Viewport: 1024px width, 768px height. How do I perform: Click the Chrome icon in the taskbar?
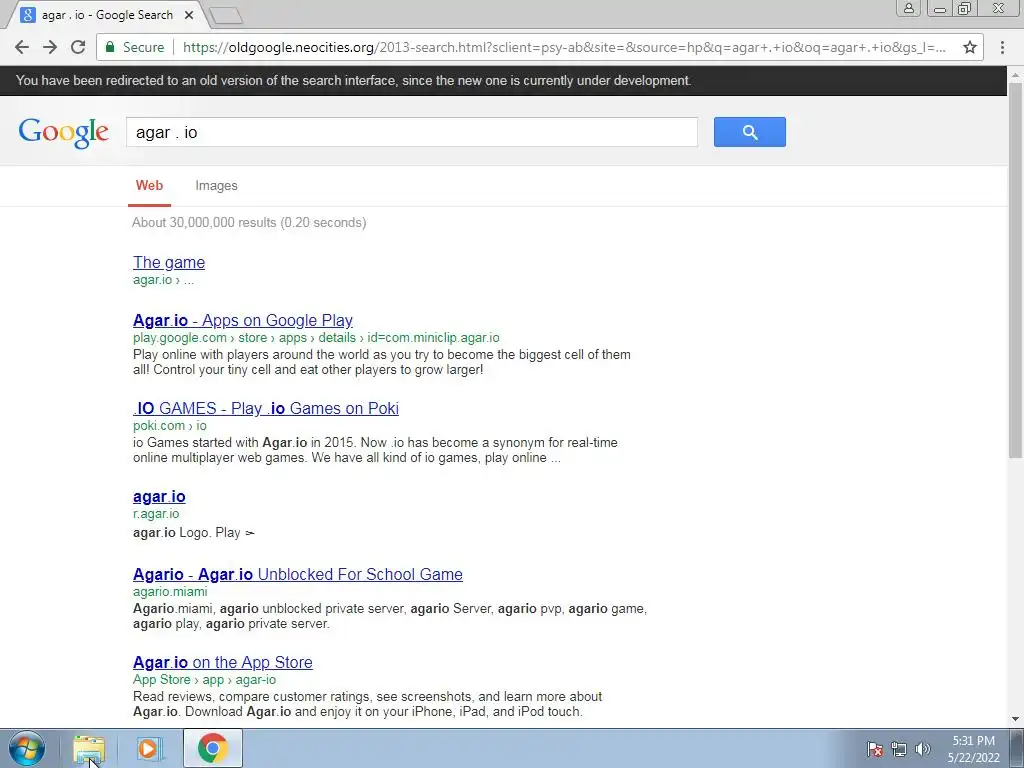[212, 748]
